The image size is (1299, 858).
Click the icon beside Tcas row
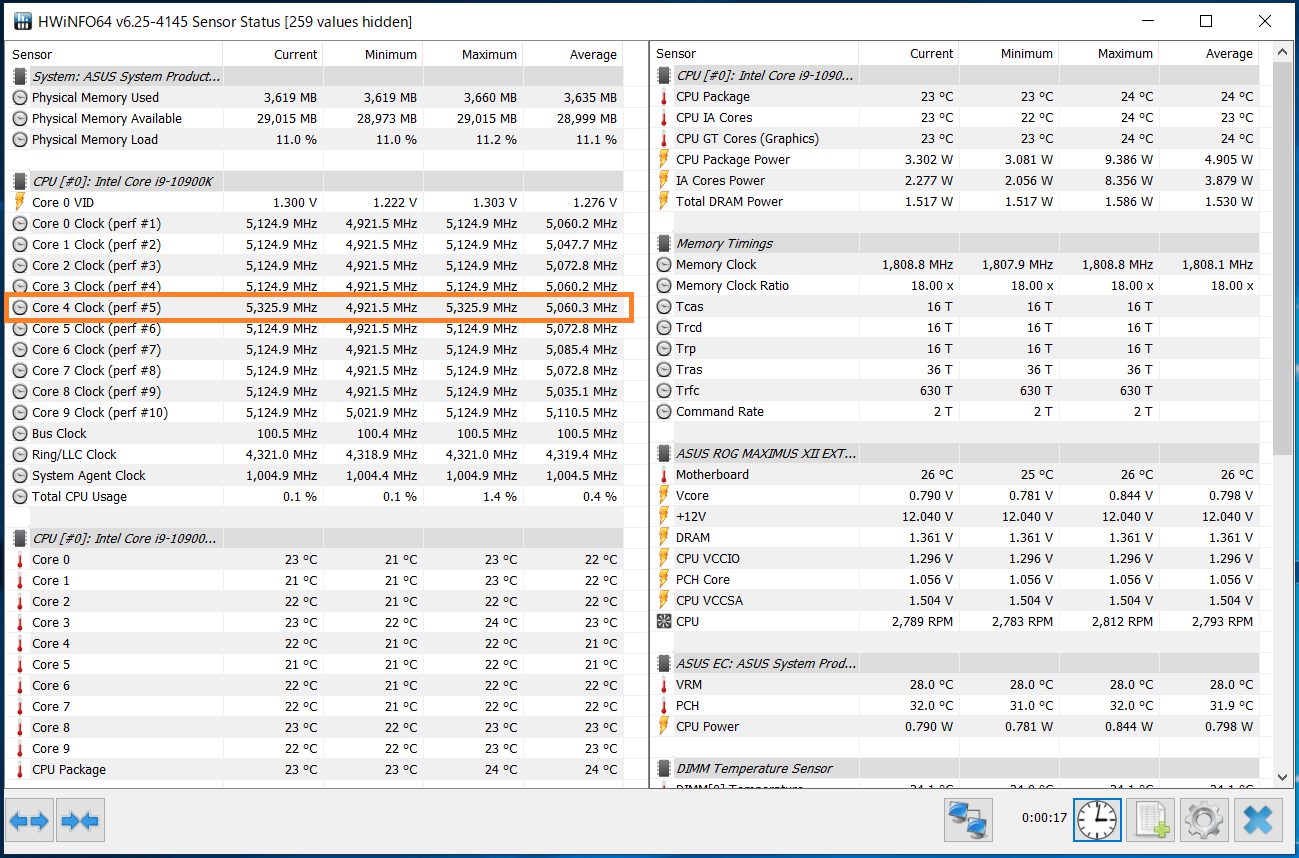pos(664,307)
